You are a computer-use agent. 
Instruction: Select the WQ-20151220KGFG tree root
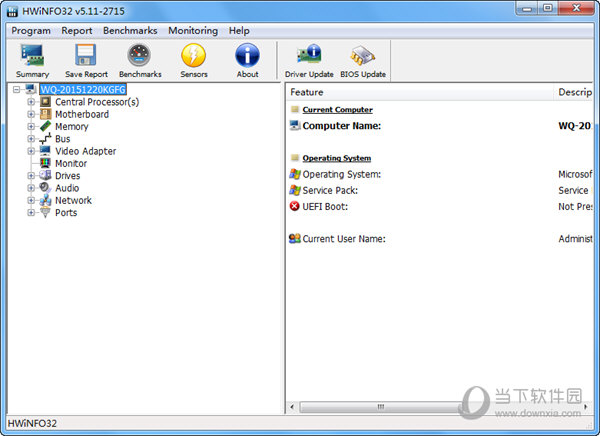[x=83, y=90]
